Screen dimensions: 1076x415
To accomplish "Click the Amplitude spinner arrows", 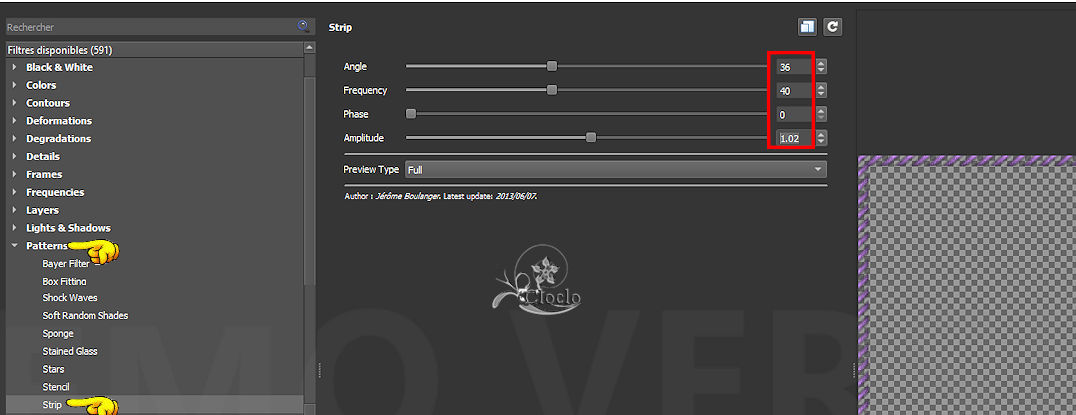I will 821,138.
